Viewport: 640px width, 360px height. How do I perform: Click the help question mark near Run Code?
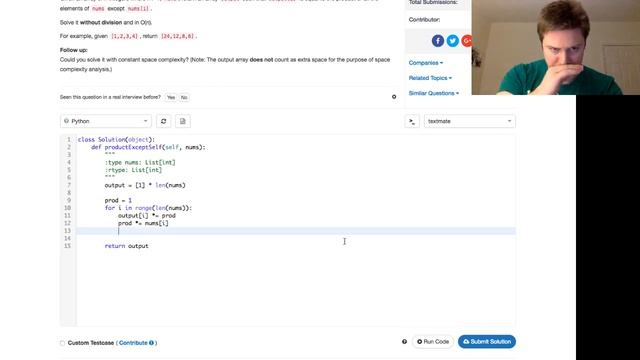[x=404, y=342]
